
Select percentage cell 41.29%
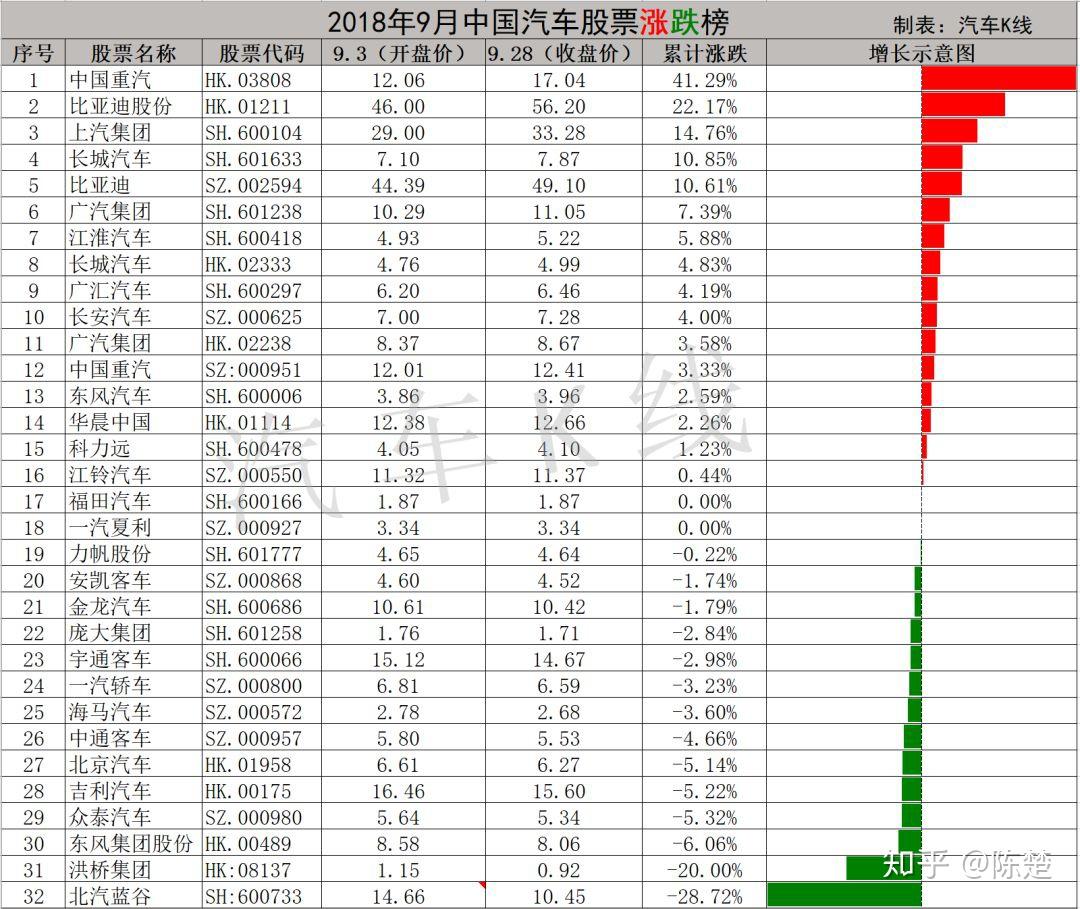(705, 80)
